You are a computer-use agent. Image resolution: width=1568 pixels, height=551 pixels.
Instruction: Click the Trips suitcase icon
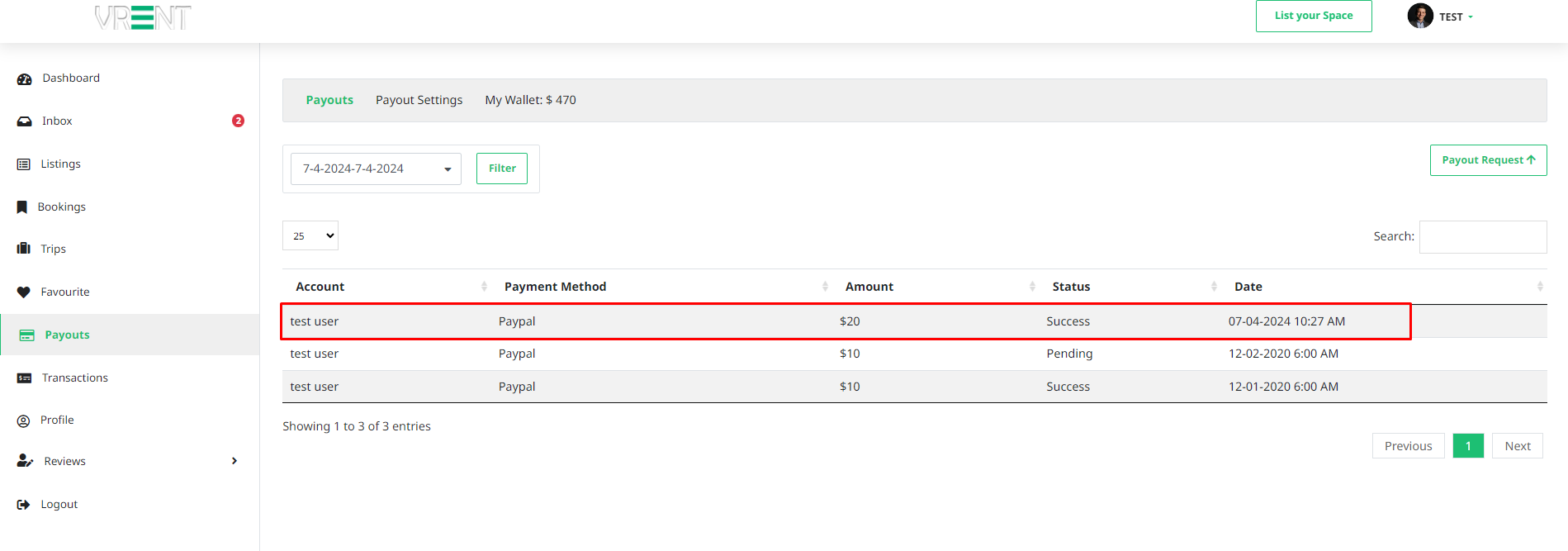(x=24, y=249)
